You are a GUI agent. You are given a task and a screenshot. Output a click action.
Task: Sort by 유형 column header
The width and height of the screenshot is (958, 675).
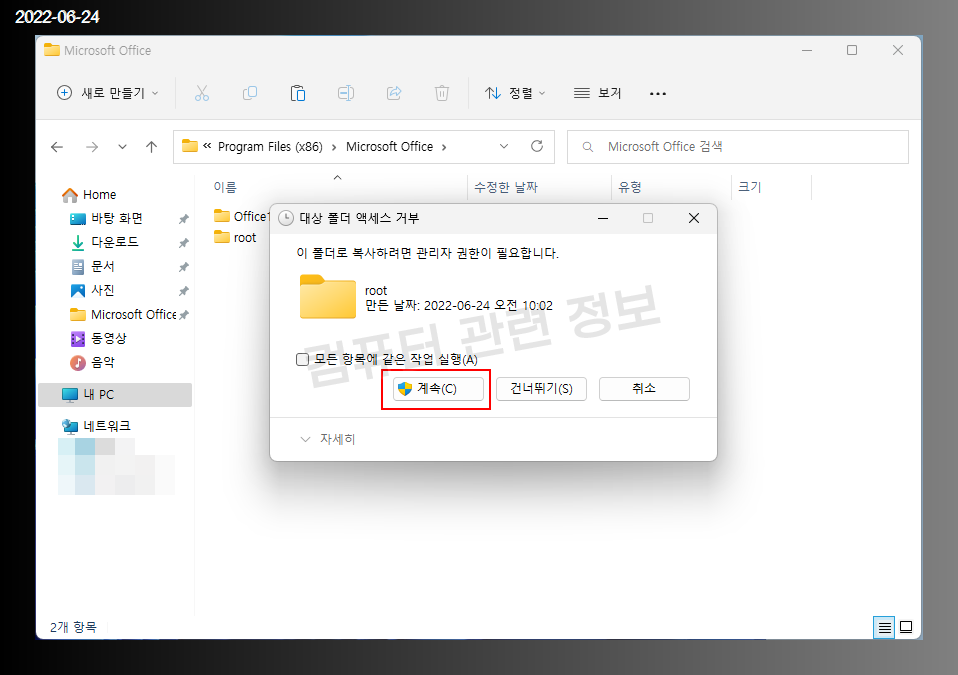point(629,187)
